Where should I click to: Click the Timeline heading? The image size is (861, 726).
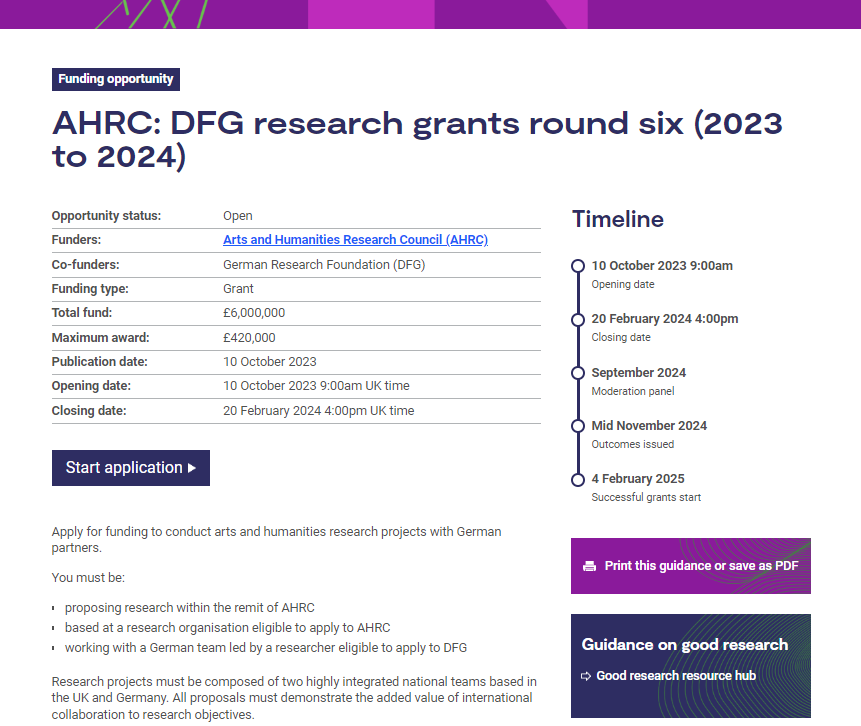(618, 219)
